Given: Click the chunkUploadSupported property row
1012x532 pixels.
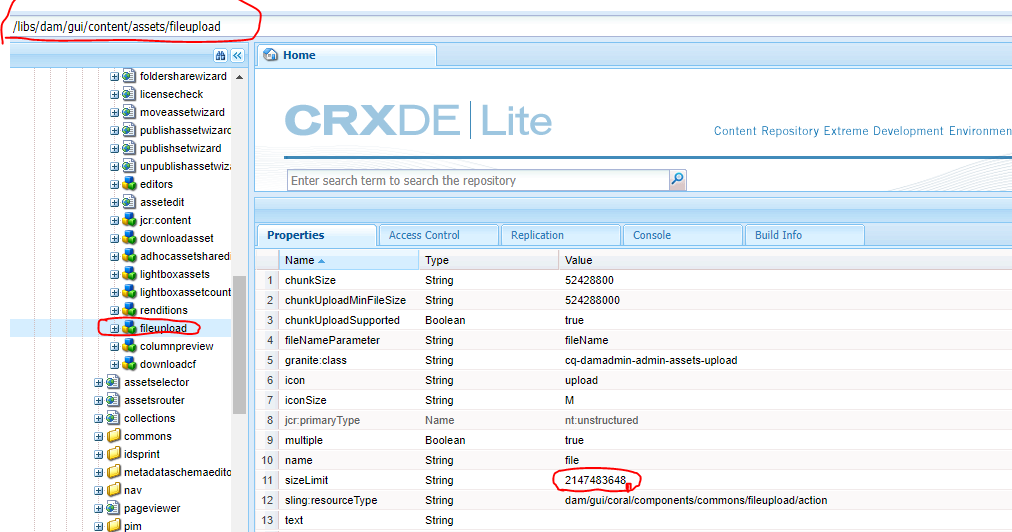Looking at the screenshot, I should tap(634, 320).
